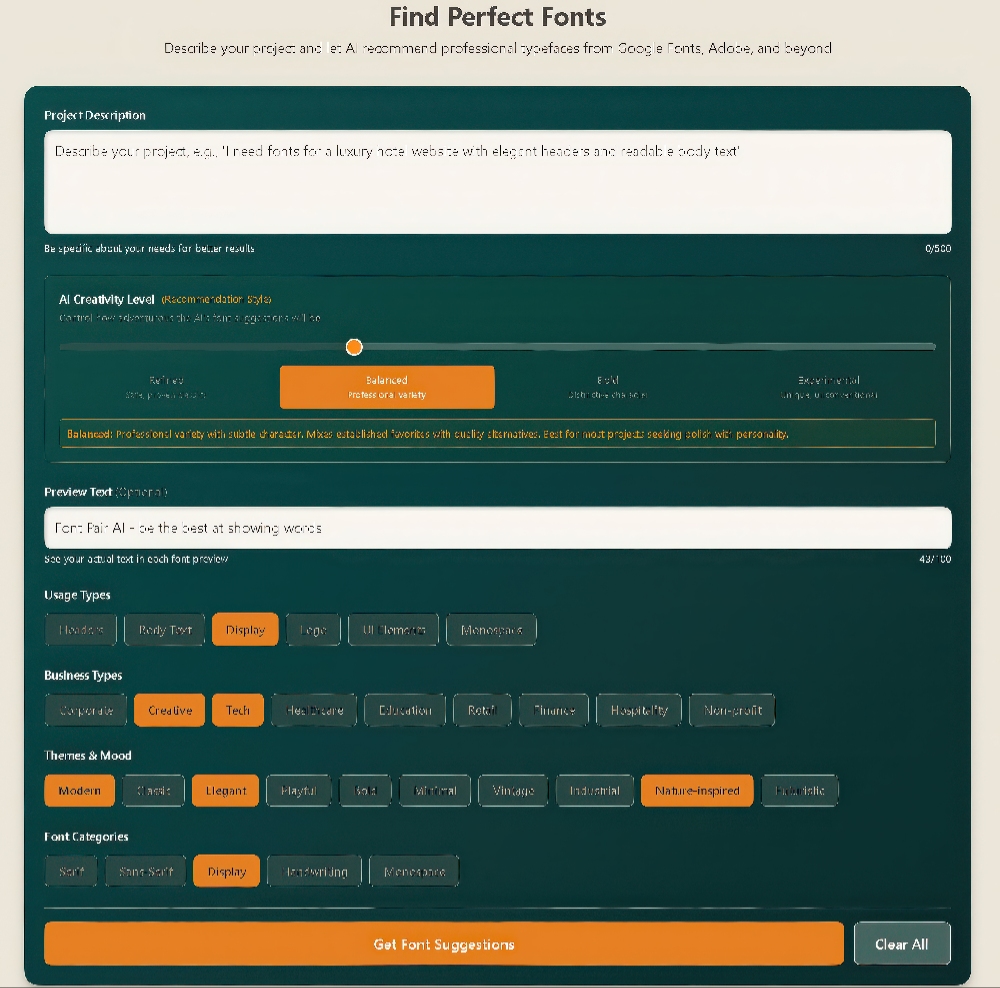The image size is (1000, 988).
Task: Click the AI Creativity Level slider handle
Action: click(354, 347)
